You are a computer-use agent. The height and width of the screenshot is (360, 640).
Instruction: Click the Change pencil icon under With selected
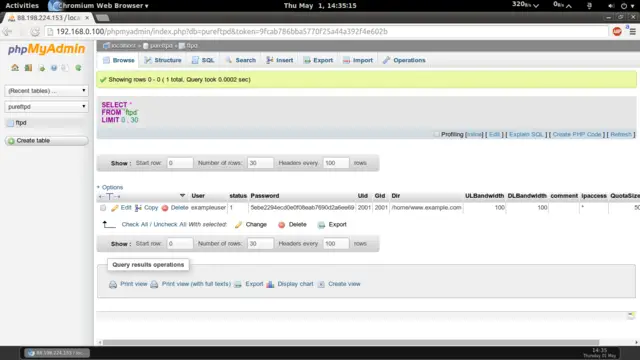(x=238, y=225)
